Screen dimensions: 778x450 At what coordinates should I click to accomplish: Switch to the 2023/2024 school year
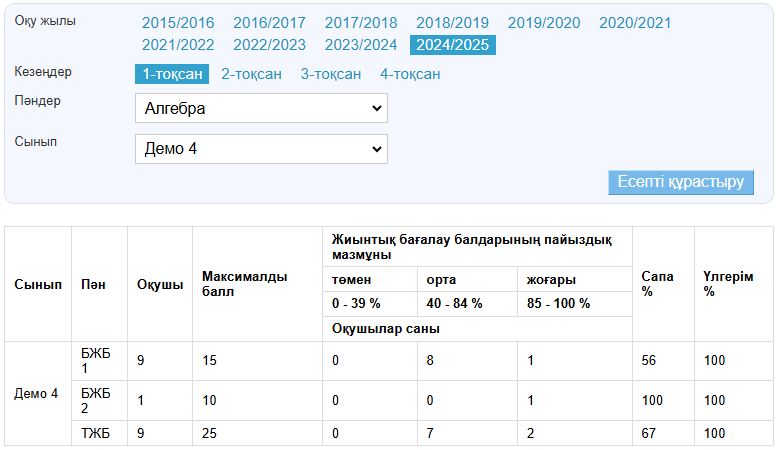point(361,45)
